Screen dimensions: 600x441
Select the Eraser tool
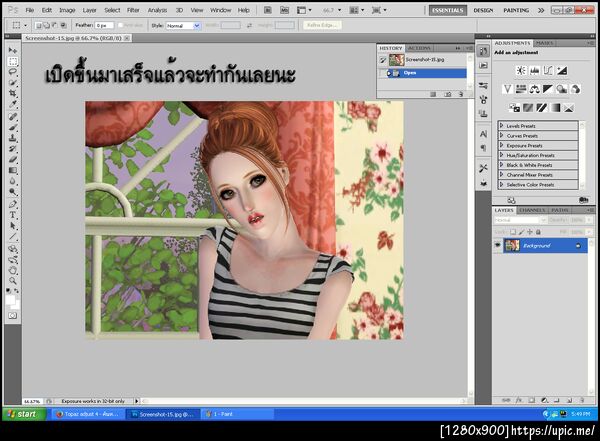(x=13, y=159)
